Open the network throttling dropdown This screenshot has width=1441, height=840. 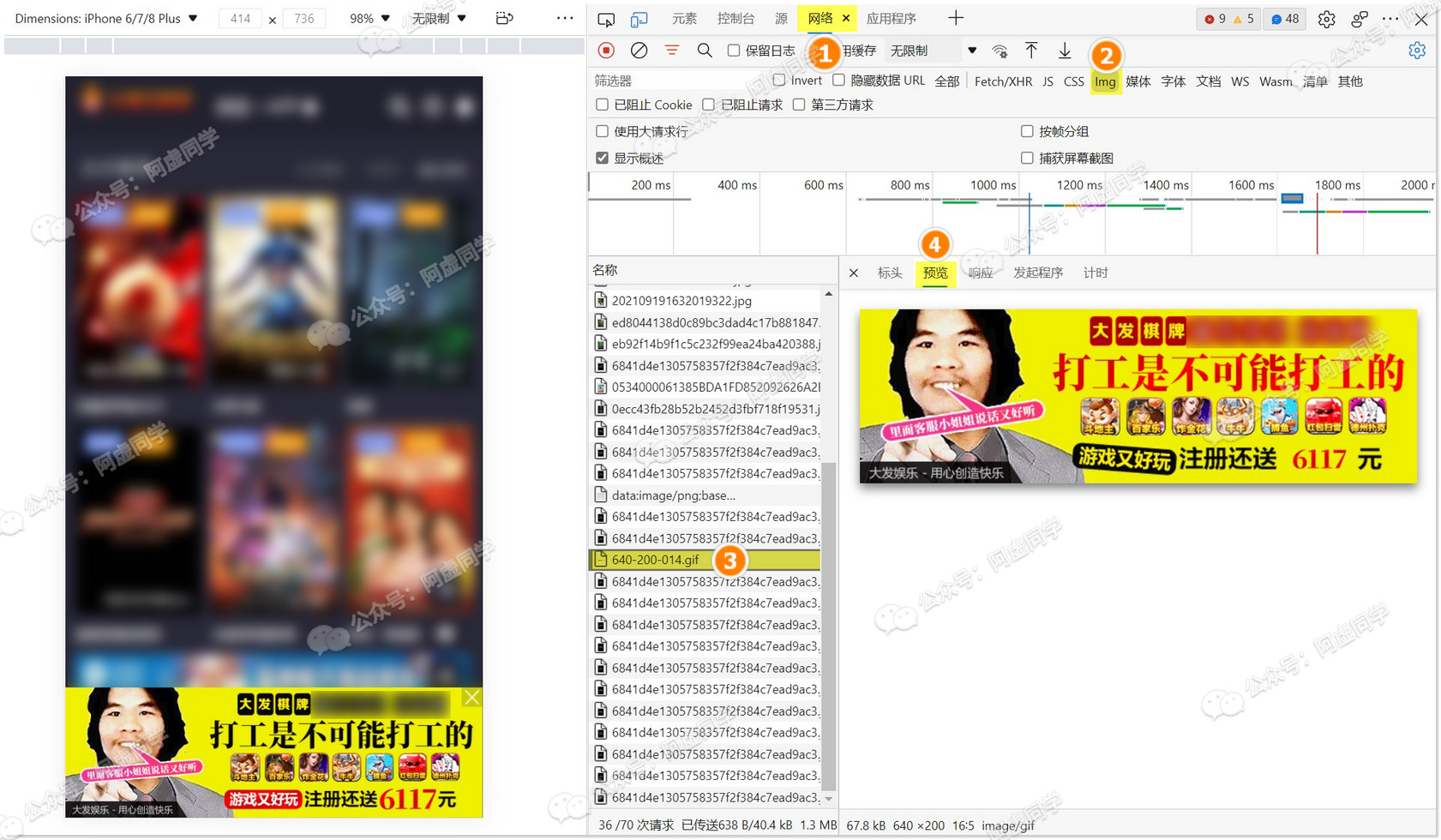point(933,51)
